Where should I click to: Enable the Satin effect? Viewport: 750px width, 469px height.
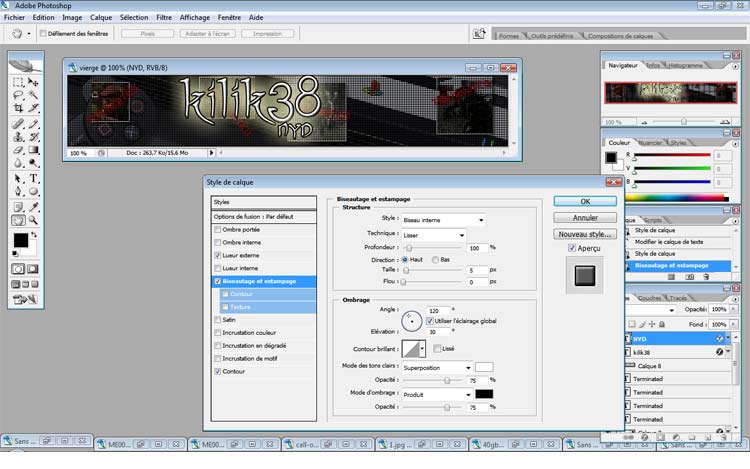point(218,320)
